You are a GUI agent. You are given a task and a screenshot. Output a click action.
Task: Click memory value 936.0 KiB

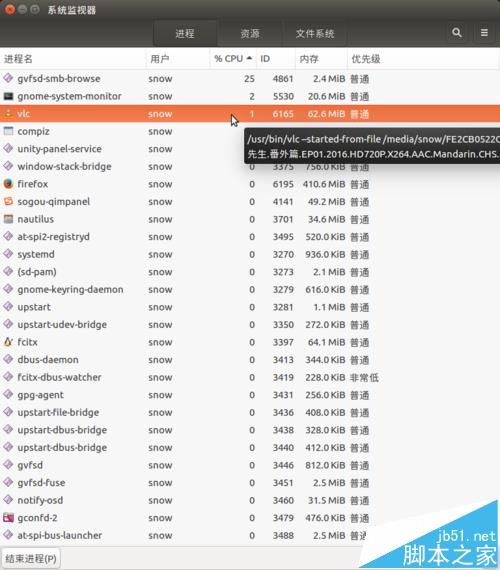(x=325, y=254)
